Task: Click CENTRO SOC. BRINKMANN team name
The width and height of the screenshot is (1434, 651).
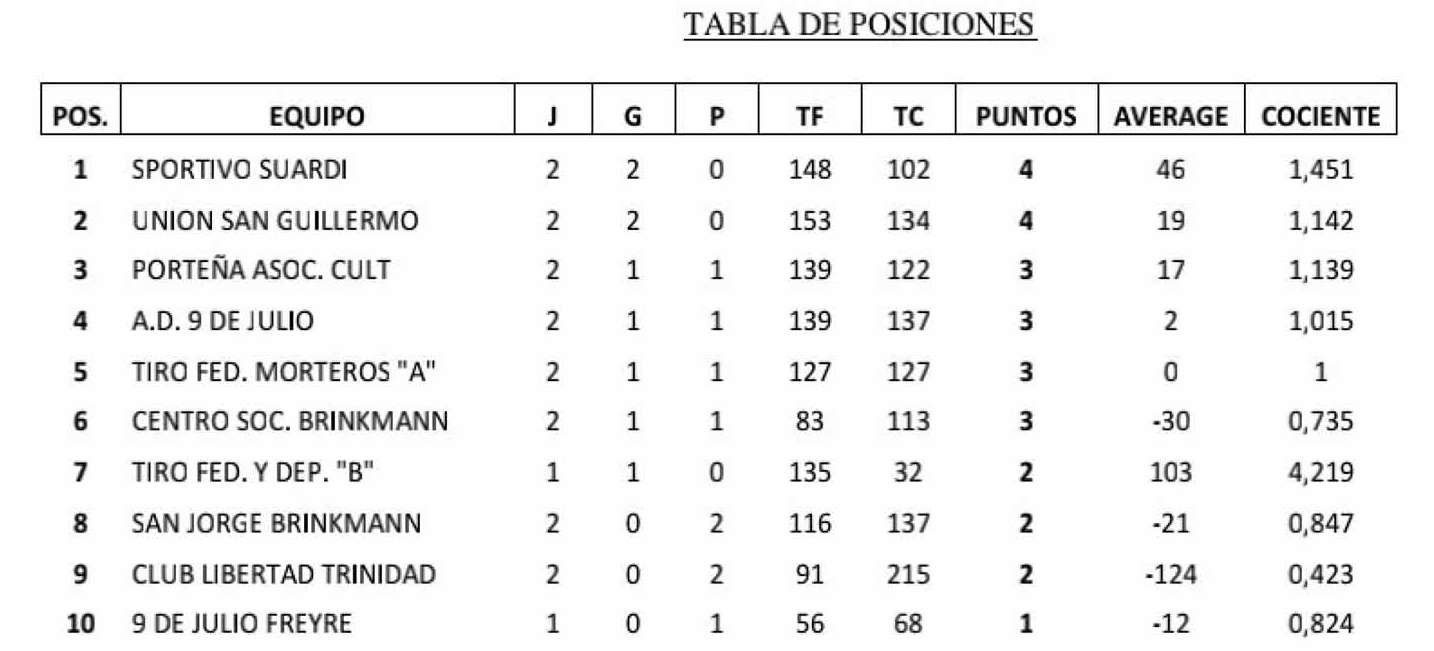Action: [x=290, y=422]
